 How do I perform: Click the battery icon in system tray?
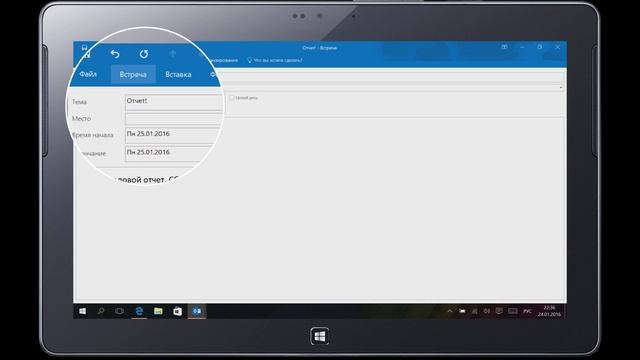(462, 311)
